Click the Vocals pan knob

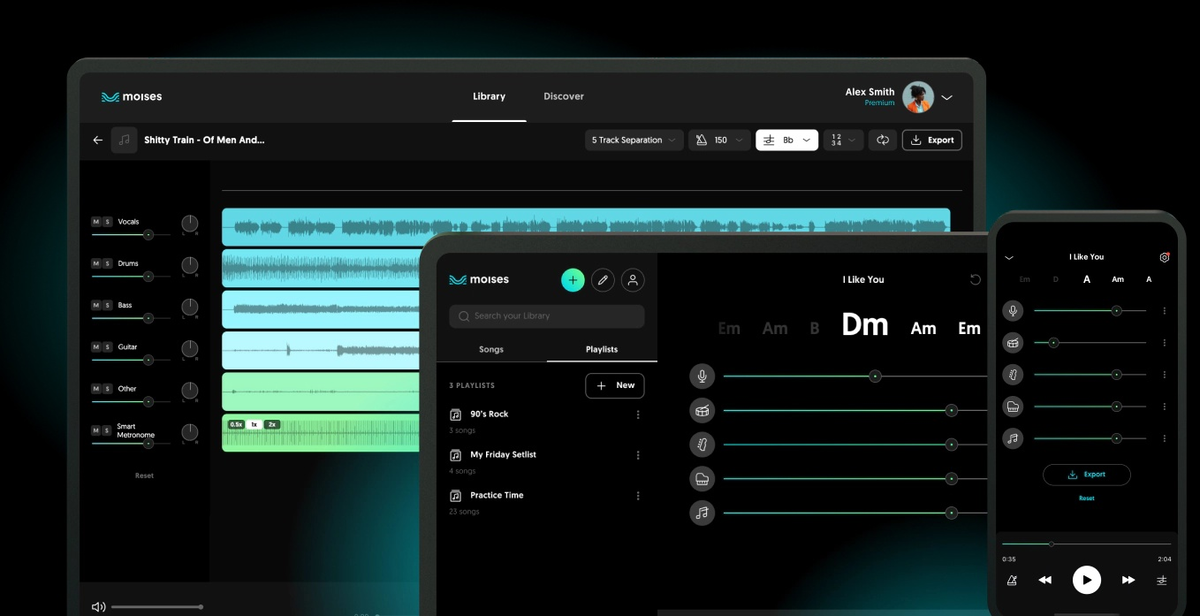189,223
